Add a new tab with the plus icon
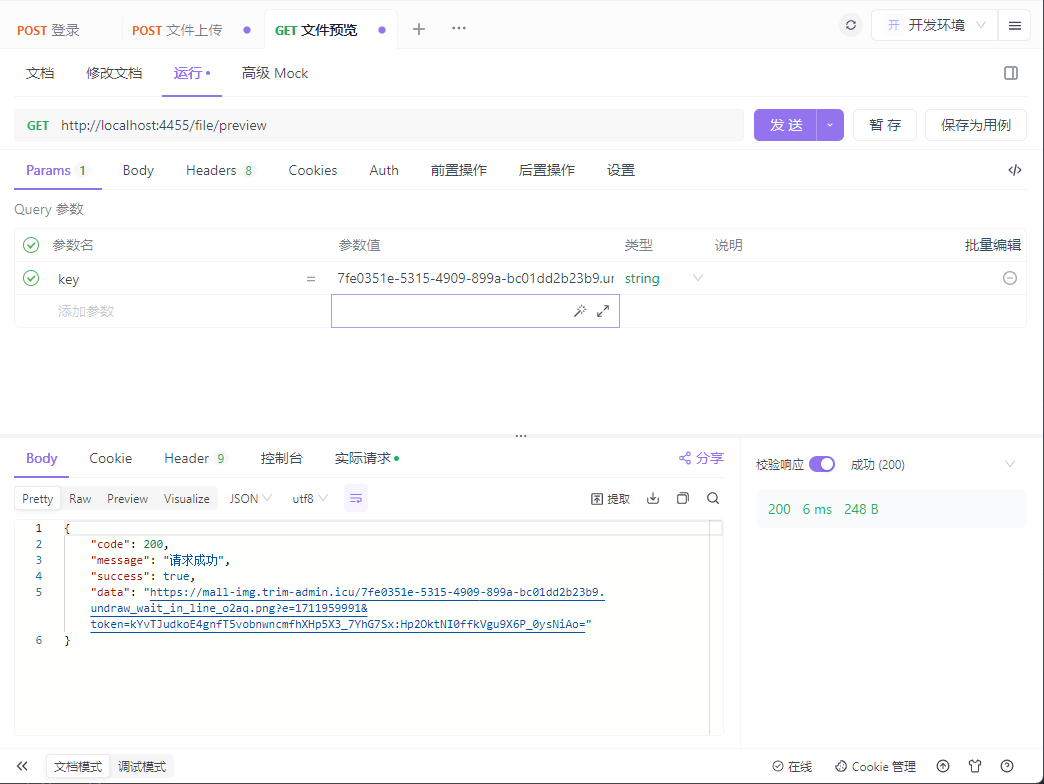 (419, 29)
